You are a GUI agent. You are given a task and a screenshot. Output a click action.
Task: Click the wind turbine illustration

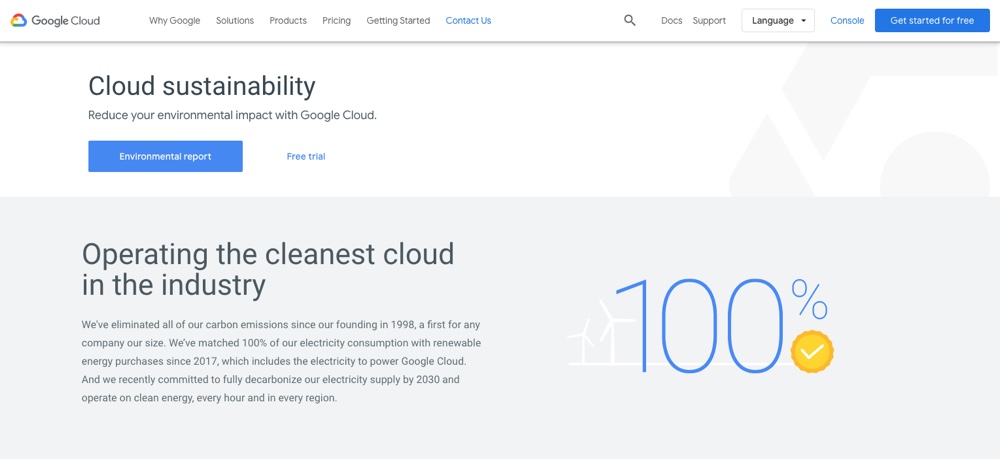596,332
